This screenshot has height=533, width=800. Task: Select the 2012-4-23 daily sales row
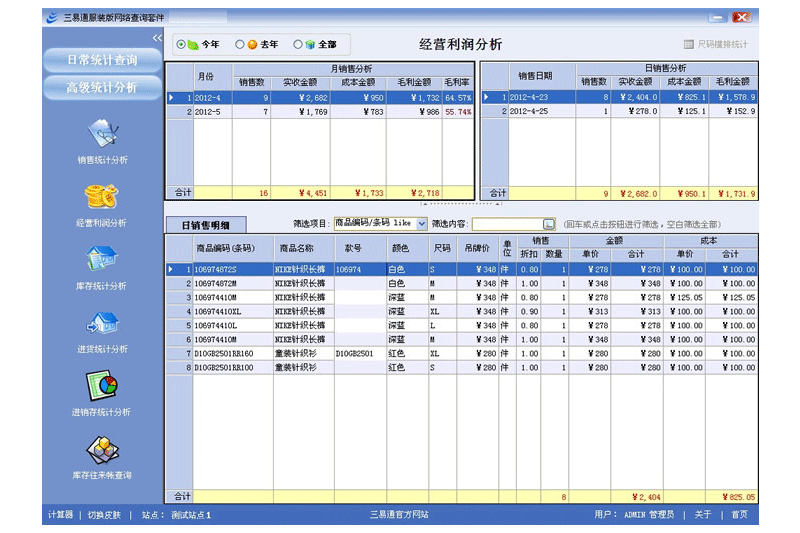(x=620, y=97)
